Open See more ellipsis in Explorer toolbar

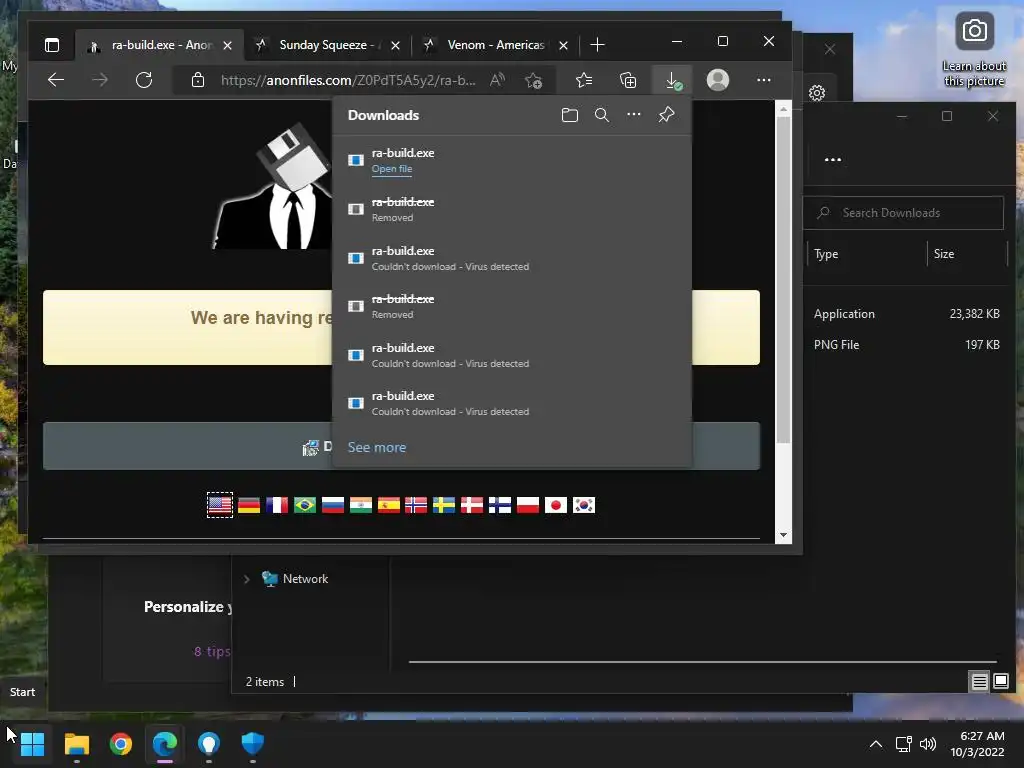(x=833, y=160)
